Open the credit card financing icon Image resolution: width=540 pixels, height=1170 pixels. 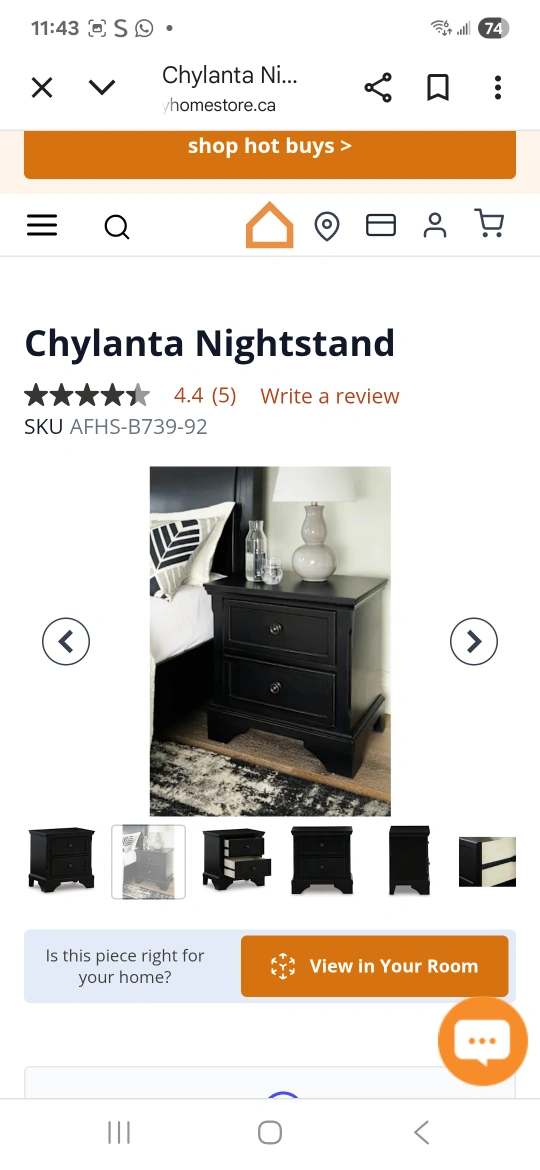point(380,225)
